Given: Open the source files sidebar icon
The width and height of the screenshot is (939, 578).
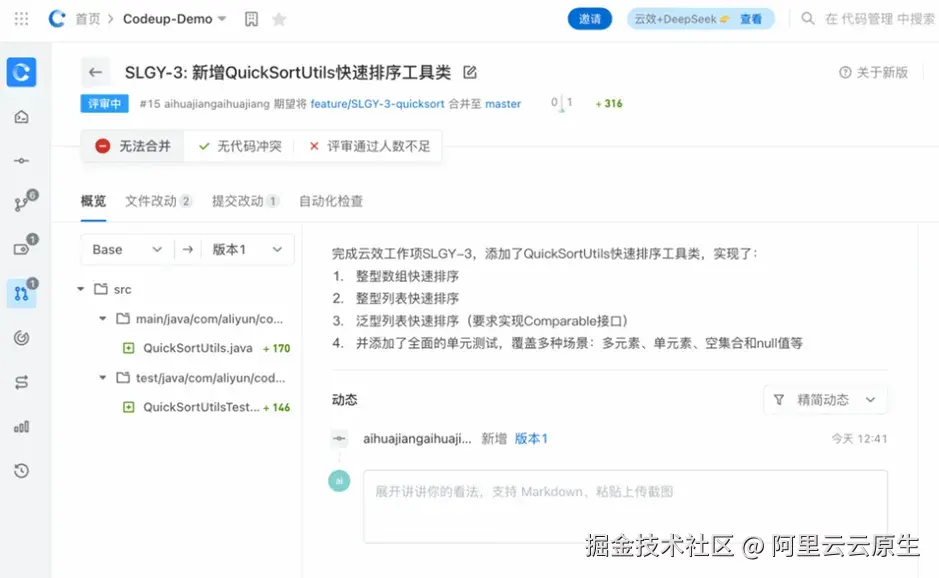Looking at the screenshot, I should pos(22,117).
